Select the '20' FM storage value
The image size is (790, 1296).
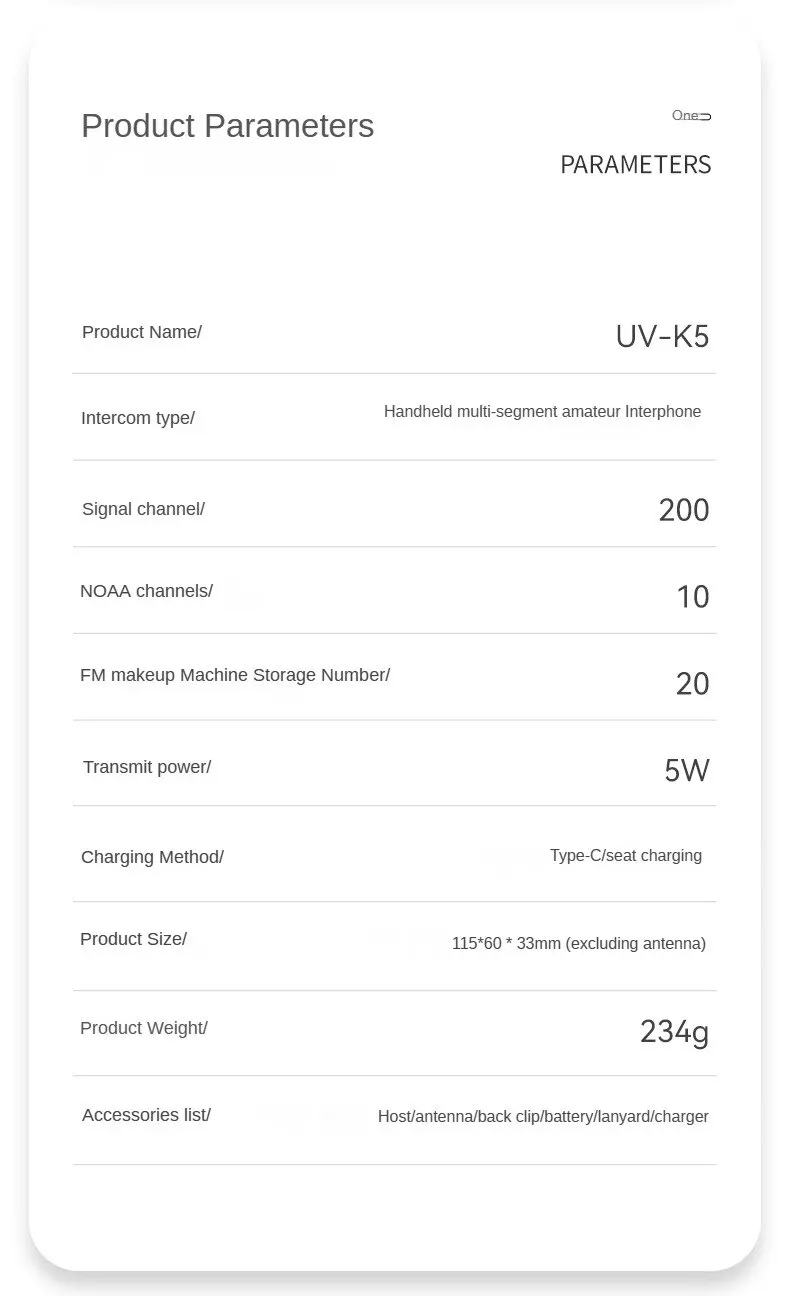point(693,684)
